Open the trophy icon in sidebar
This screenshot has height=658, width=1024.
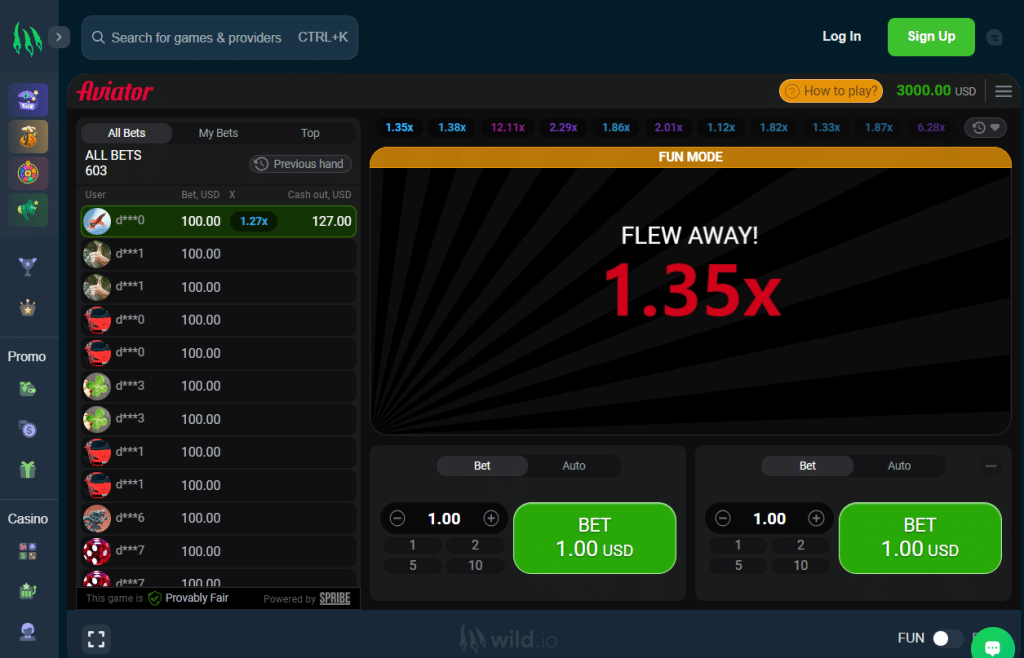tap(27, 266)
